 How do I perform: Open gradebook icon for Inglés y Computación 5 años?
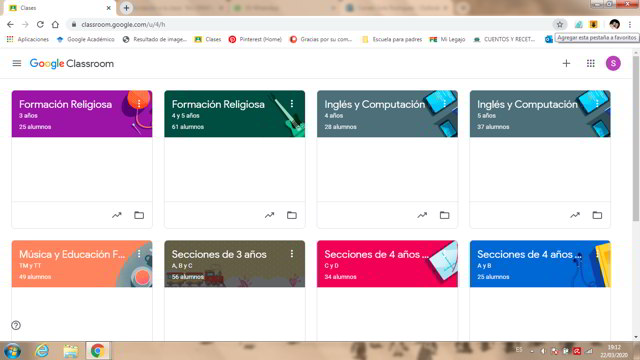pos(575,215)
